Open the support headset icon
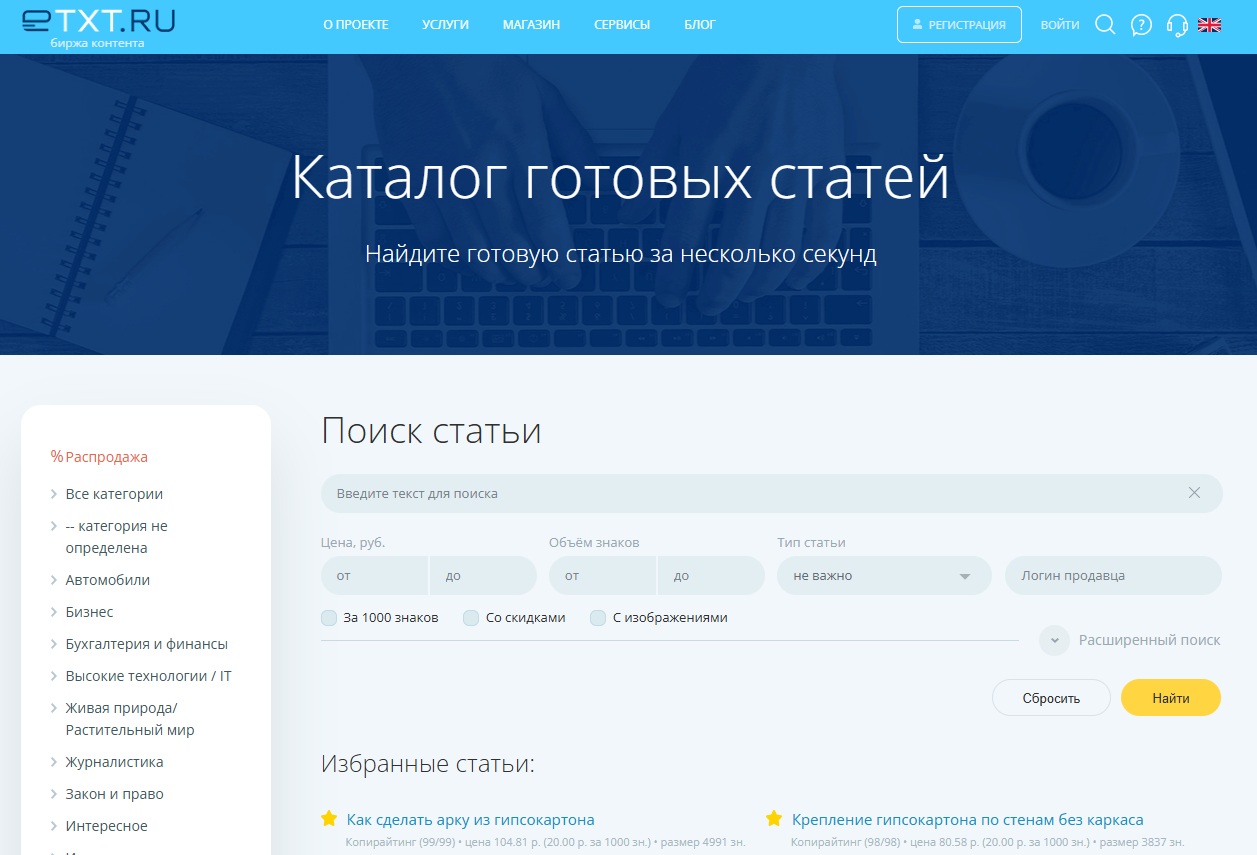The height and width of the screenshot is (855, 1257). [x=1177, y=25]
